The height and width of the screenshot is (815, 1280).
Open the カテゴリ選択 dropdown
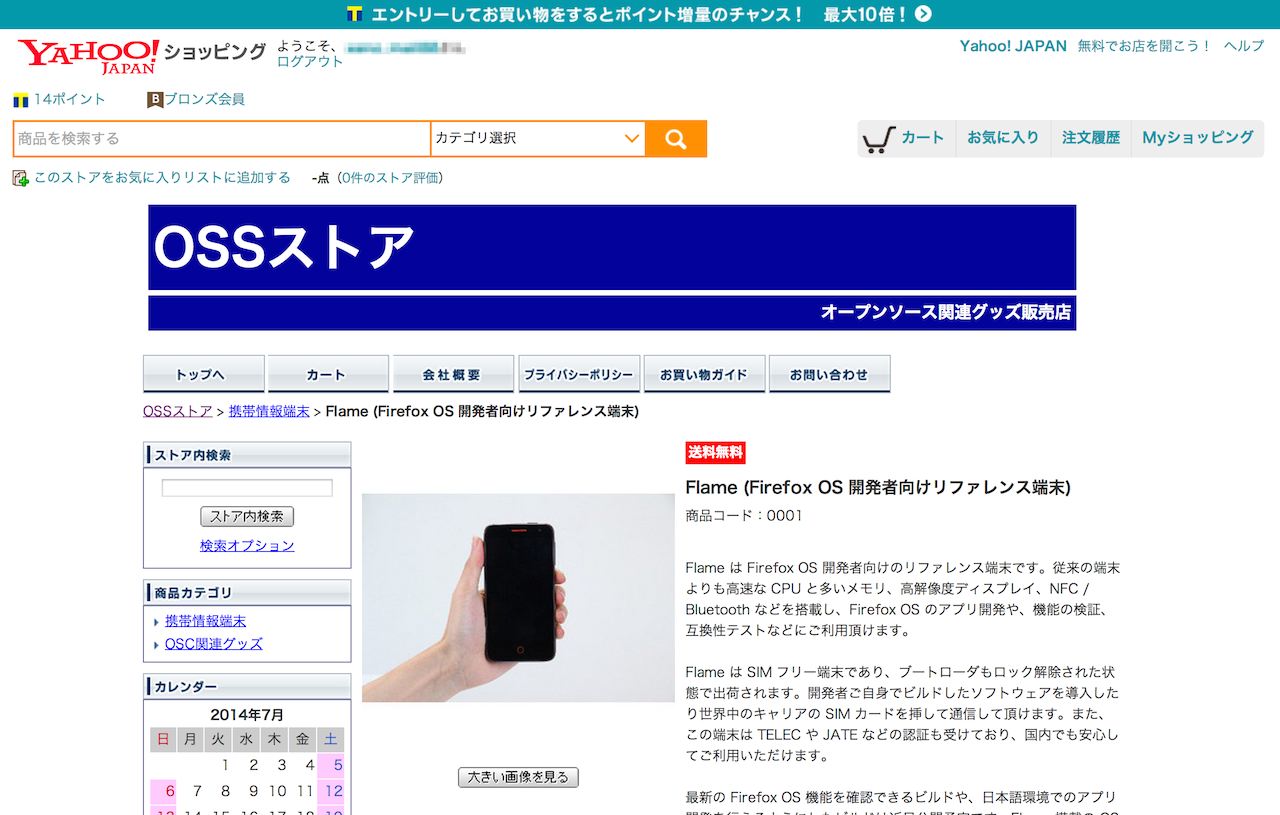click(x=538, y=139)
